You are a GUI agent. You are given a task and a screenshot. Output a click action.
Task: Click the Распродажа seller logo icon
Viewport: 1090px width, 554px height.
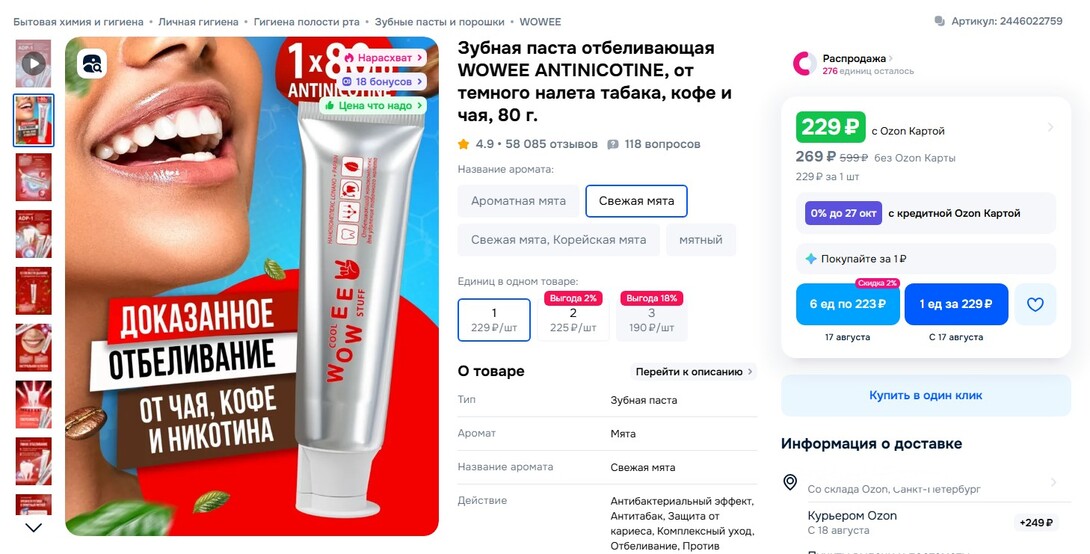804,64
